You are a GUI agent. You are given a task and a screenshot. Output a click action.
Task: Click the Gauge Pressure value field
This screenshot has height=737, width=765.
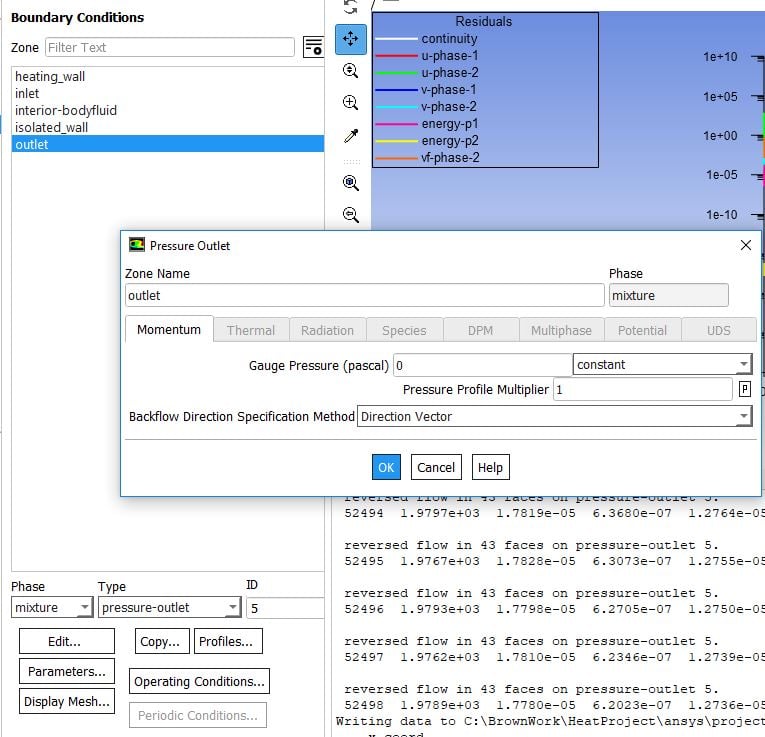coord(483,365)
